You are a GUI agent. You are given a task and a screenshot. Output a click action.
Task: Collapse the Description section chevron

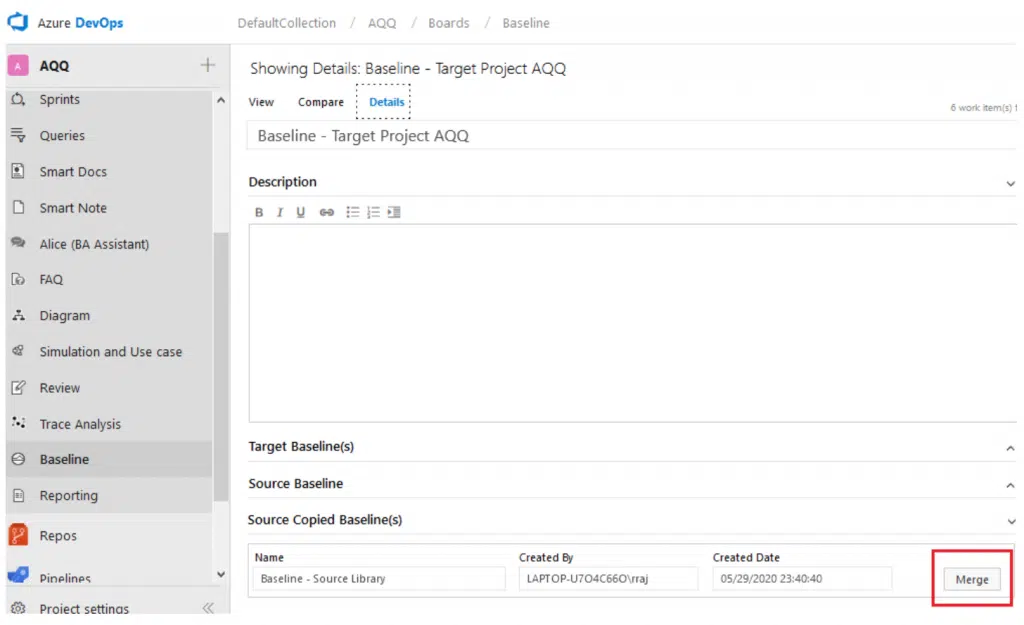pos(1010,184)
